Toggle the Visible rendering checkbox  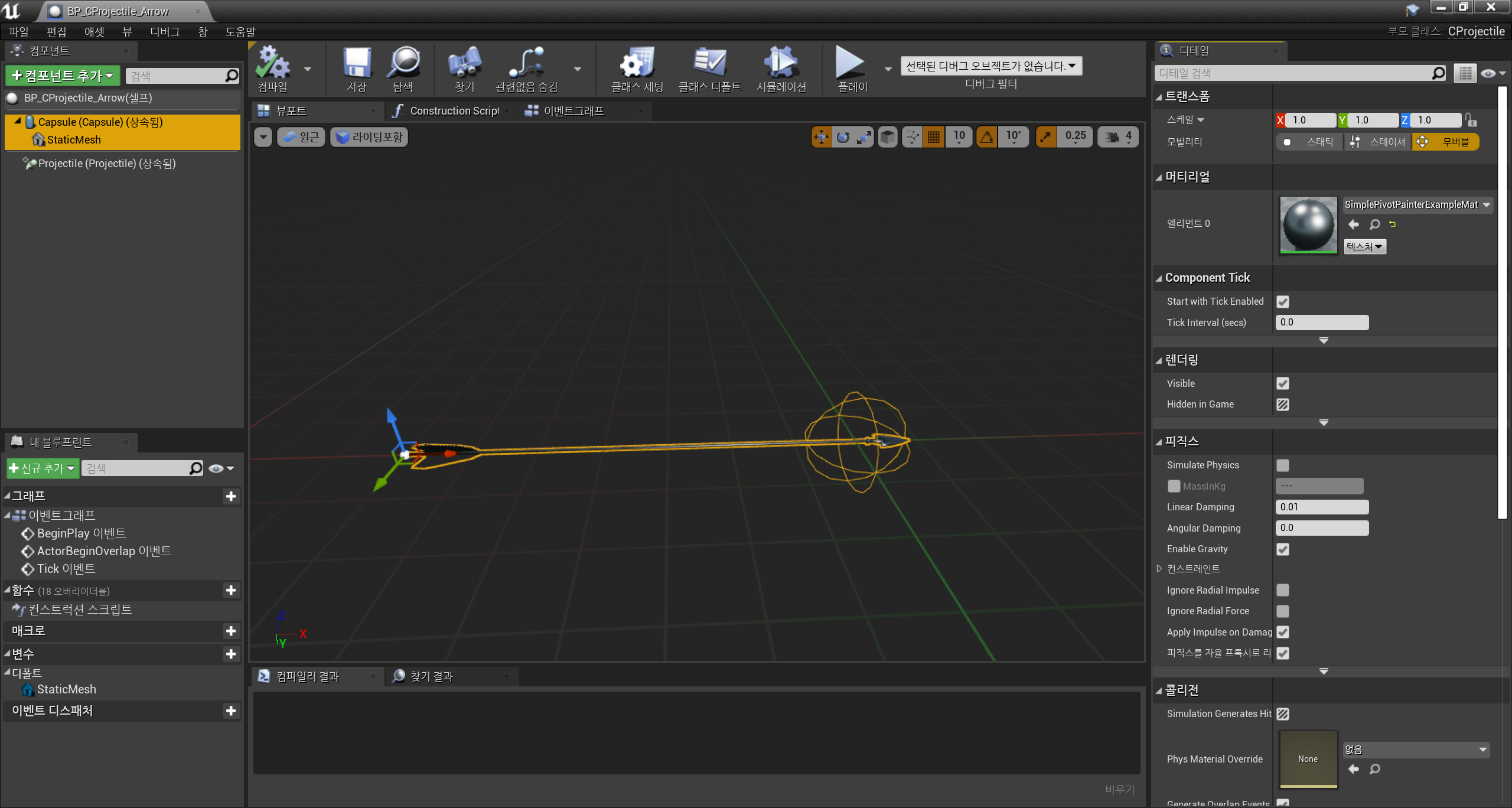[x=1282, y=383]
